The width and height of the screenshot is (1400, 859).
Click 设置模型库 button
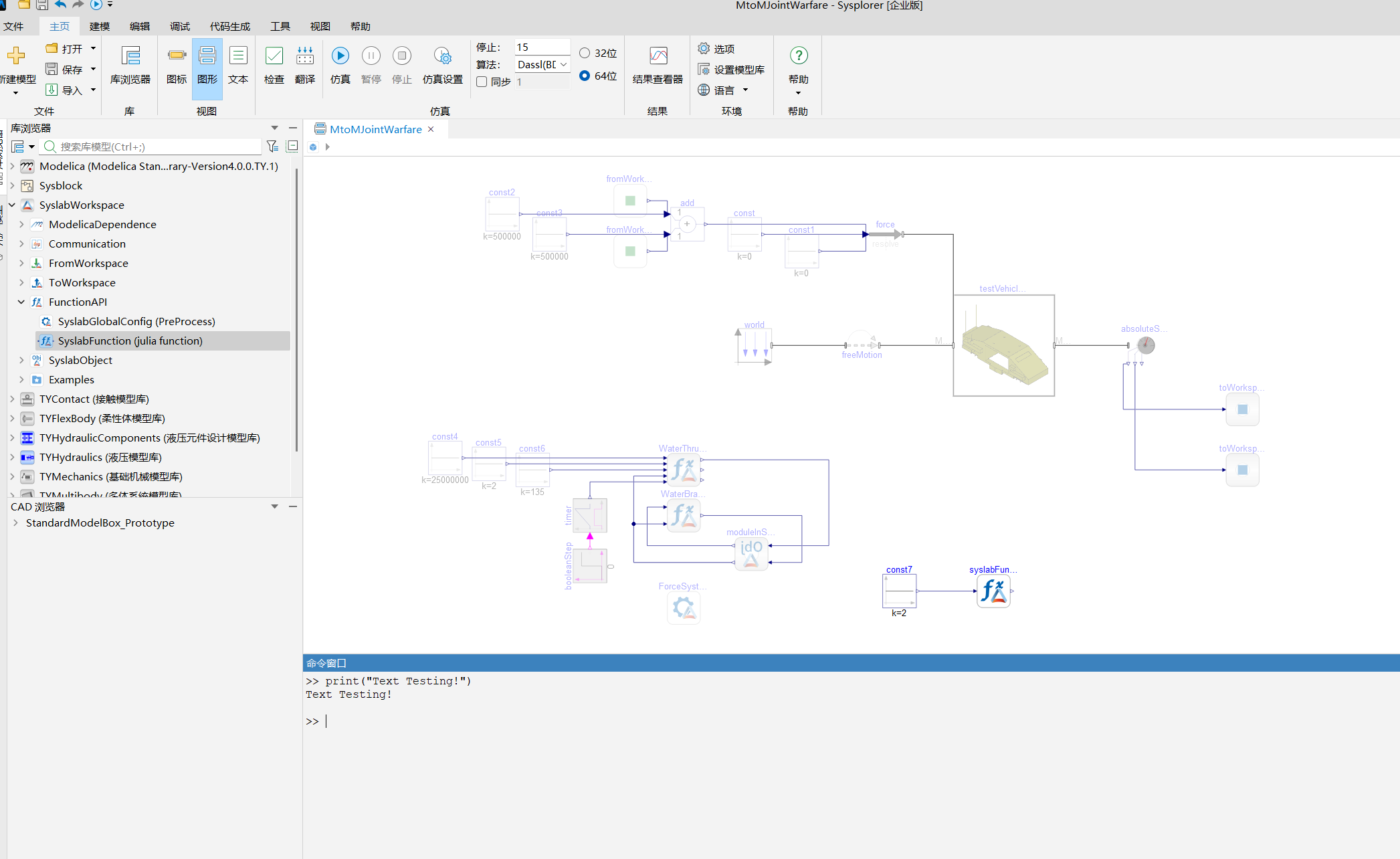coord(731,70)
